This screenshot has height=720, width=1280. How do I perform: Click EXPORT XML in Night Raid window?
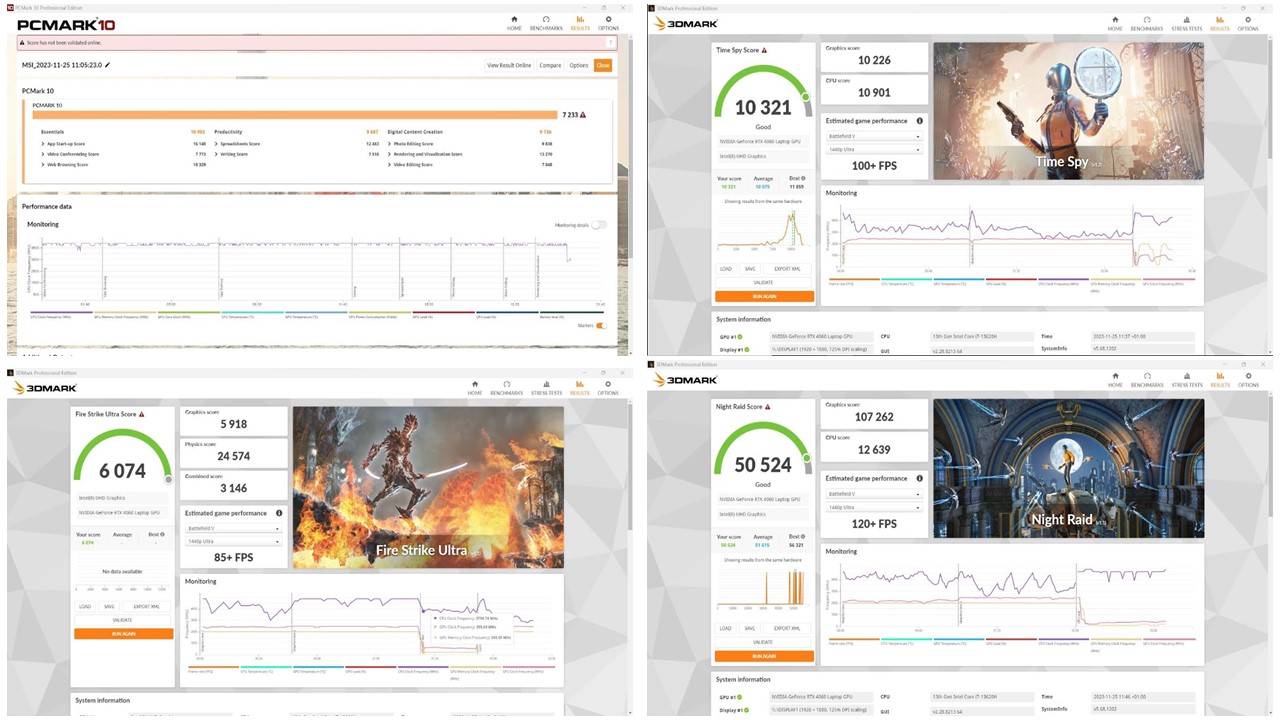click(x=787, y=628)
